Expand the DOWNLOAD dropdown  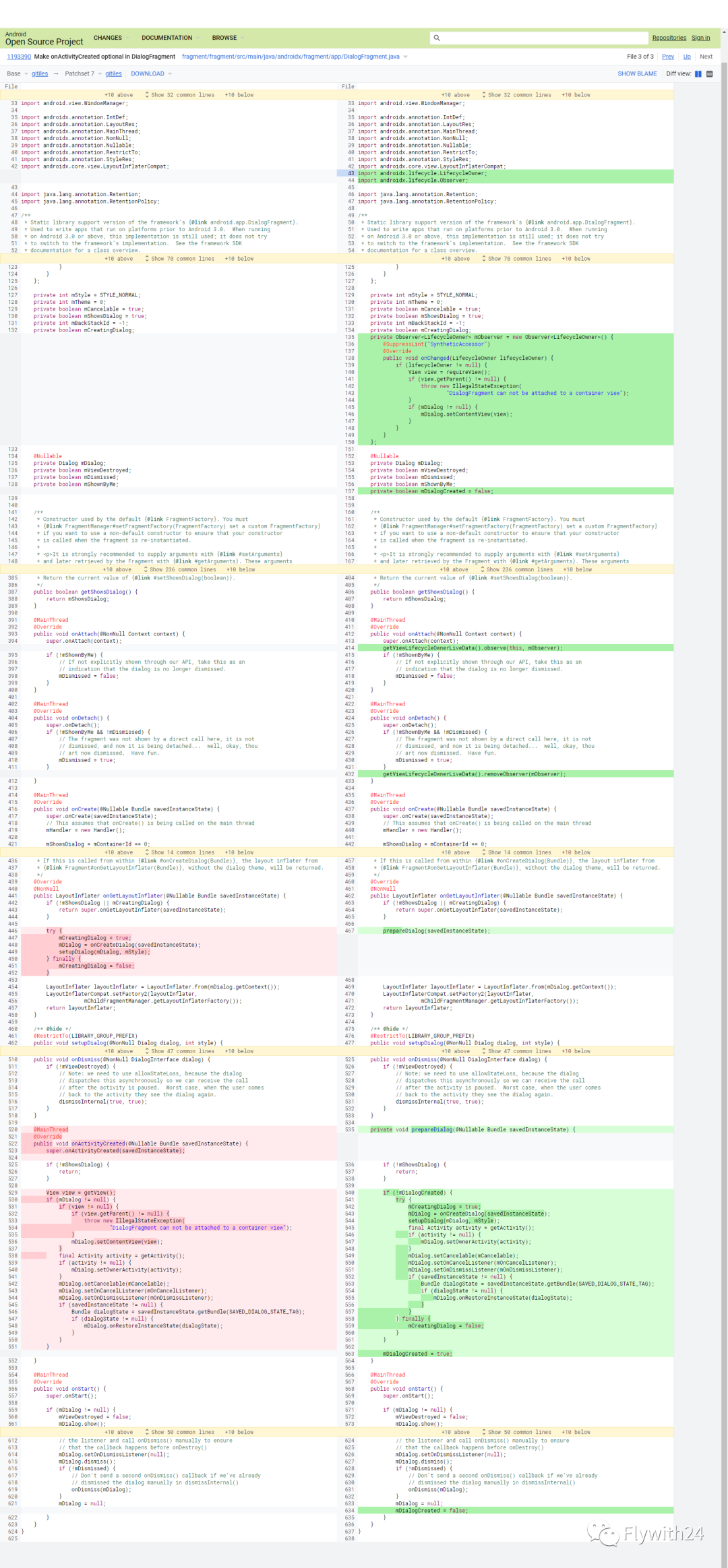tap(151, 74)
